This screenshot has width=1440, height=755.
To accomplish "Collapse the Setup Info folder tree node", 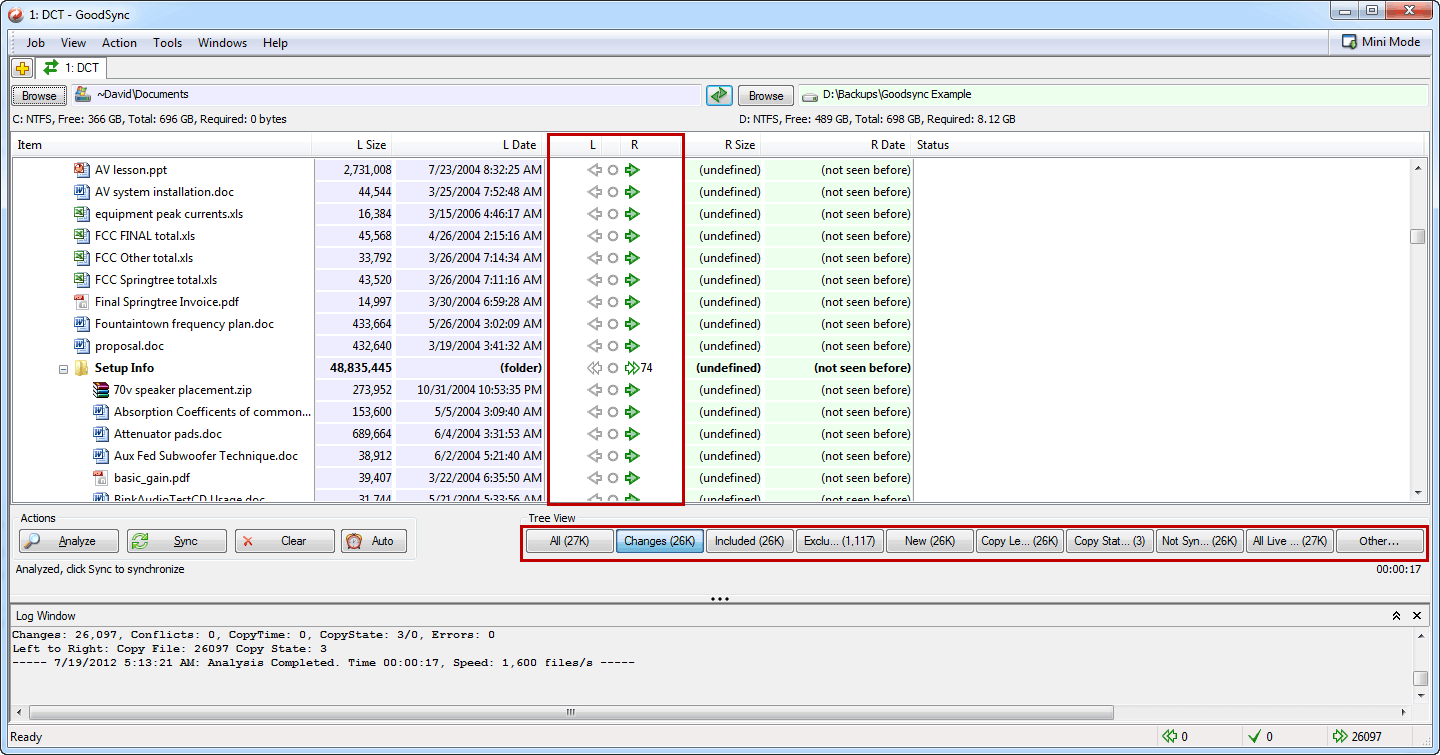I will pos(63,368).
